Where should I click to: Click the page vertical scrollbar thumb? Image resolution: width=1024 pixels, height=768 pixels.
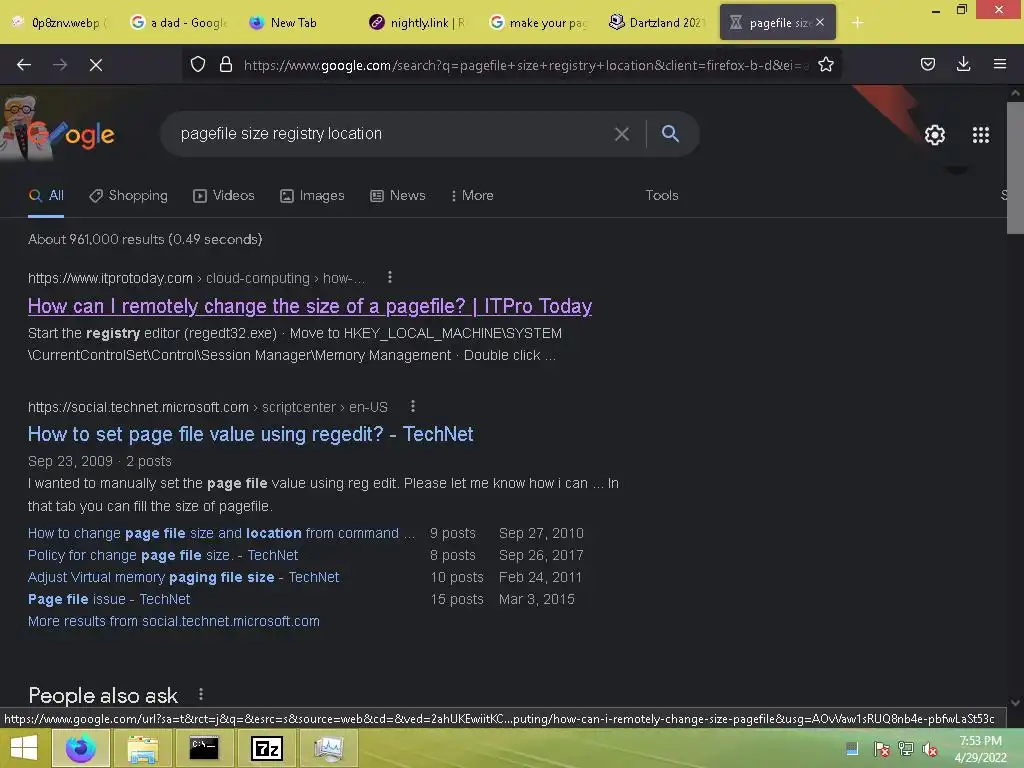click(x=1014, y=168)
